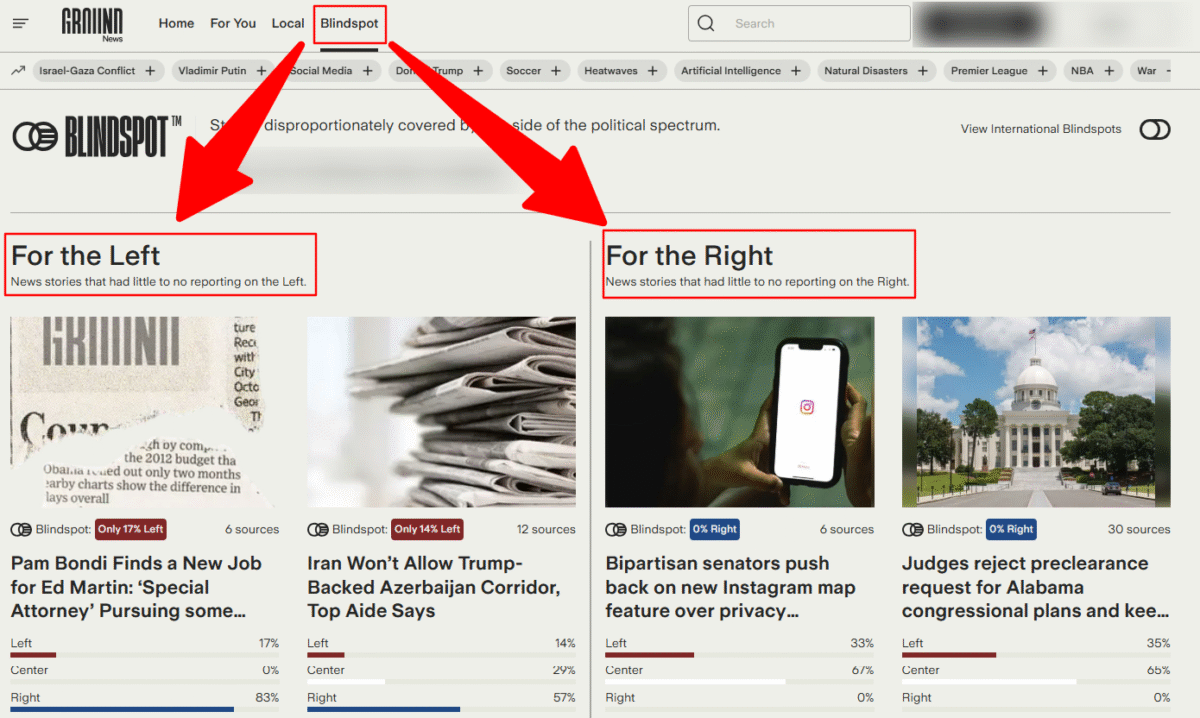Viewport: 1200px width, 718px height.
Task: Click 'View International Blindspots' label
Action: click(1041, 129)
